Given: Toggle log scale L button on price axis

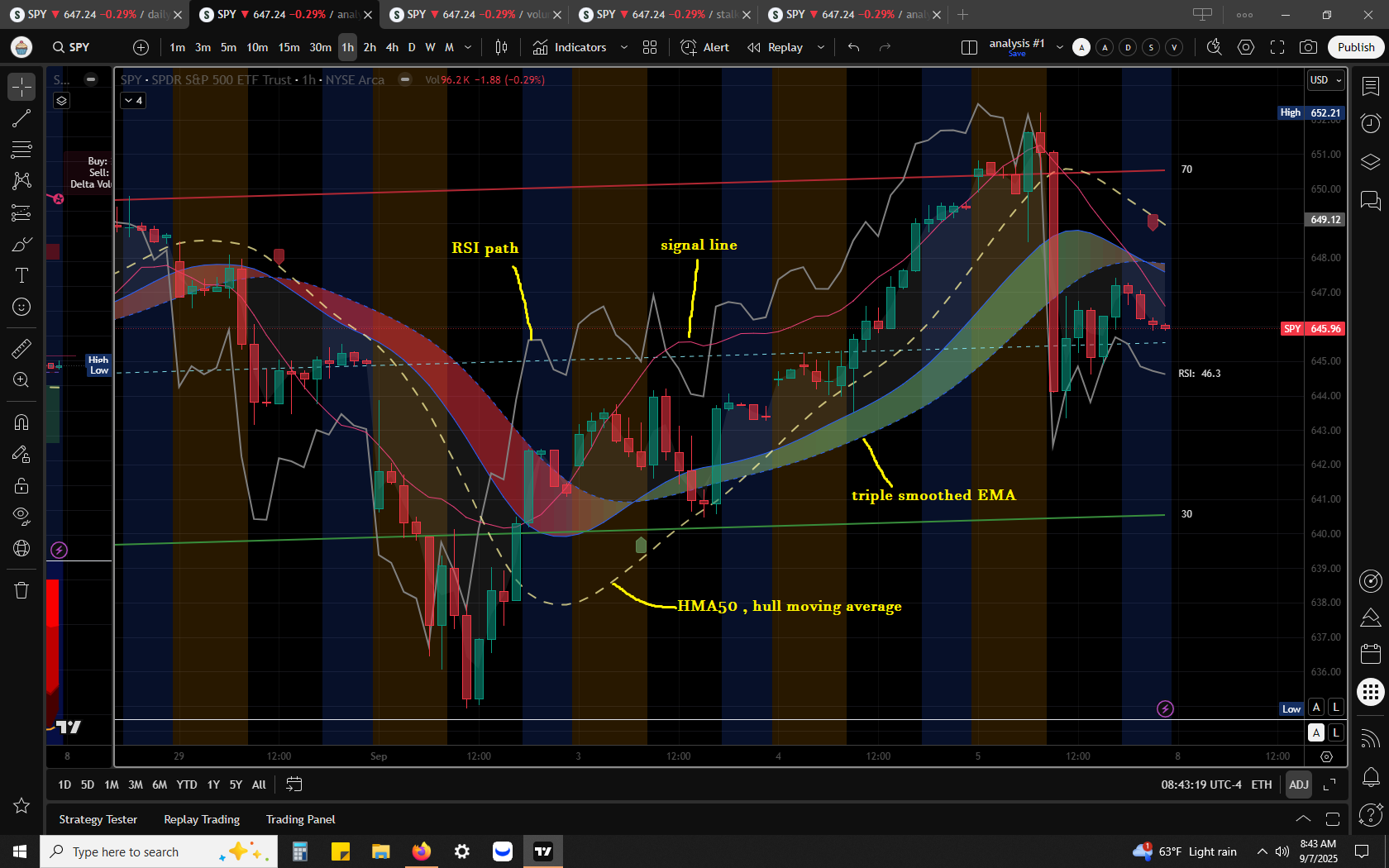Looking at the screenshot, I should click(1335, 708).
